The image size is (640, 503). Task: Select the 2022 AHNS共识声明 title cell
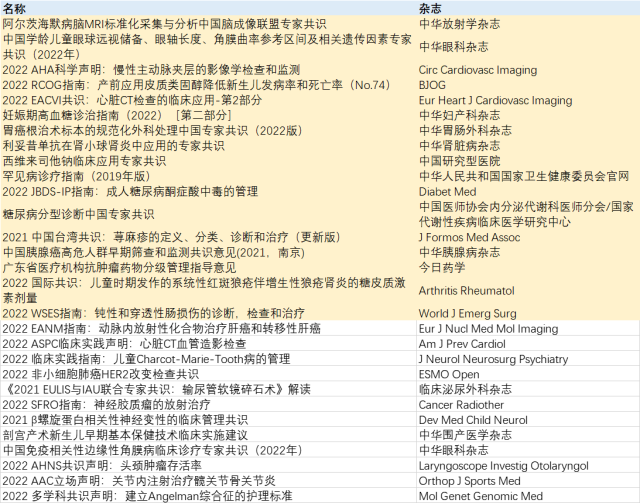[x=208, y=465]
